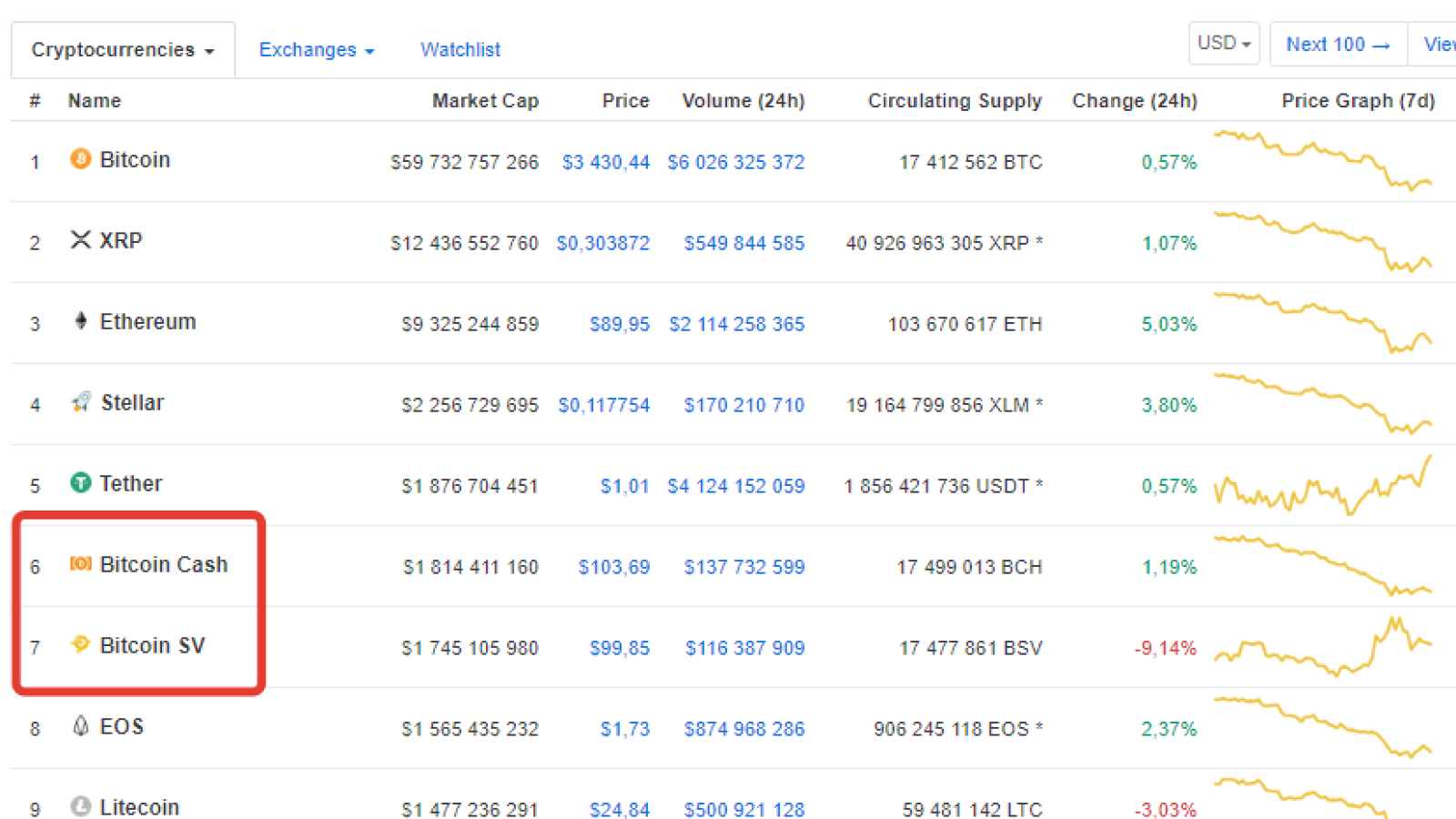Screen dimensions: 1456x819
Task: Open the Bitcoin Cash name link
Action: [164, 565]
